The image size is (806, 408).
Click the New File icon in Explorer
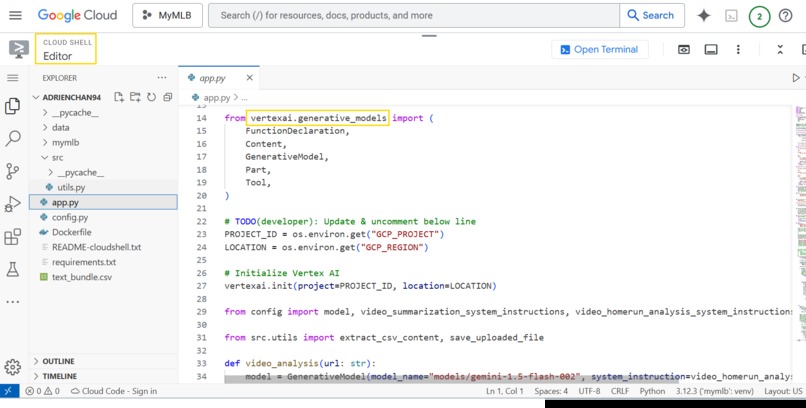coord(119,97)
